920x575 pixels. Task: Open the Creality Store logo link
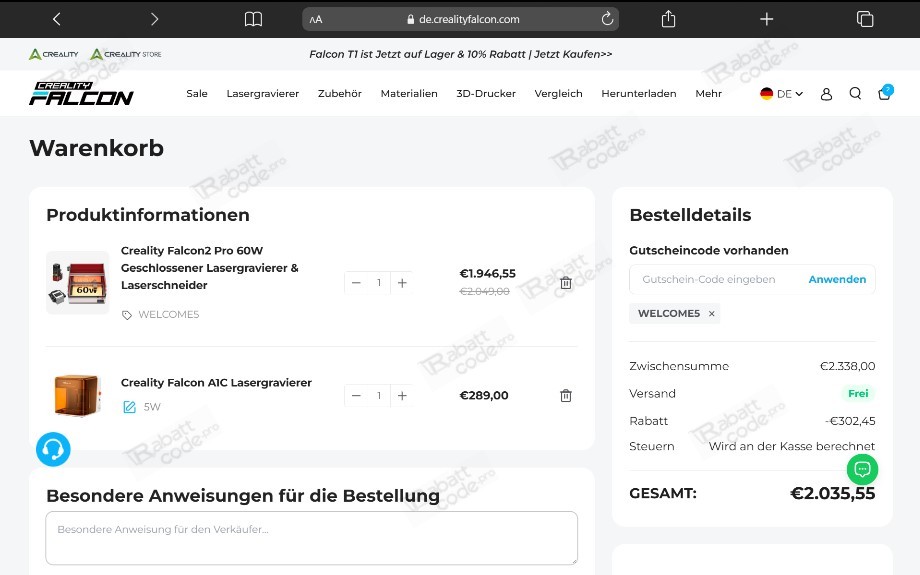126,54
